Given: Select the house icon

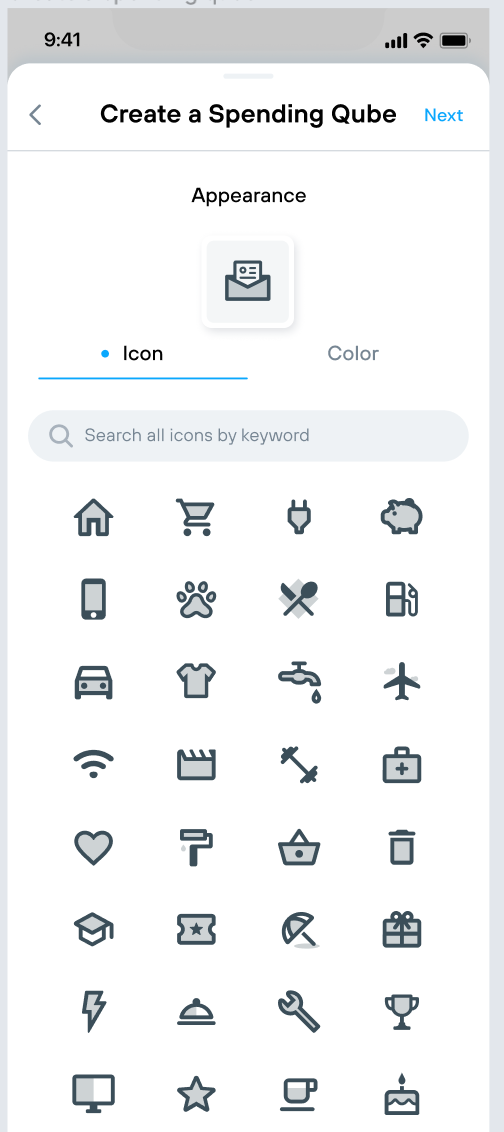Looking at the screenshot, I should pyautogui.click(x=94, y=518).
